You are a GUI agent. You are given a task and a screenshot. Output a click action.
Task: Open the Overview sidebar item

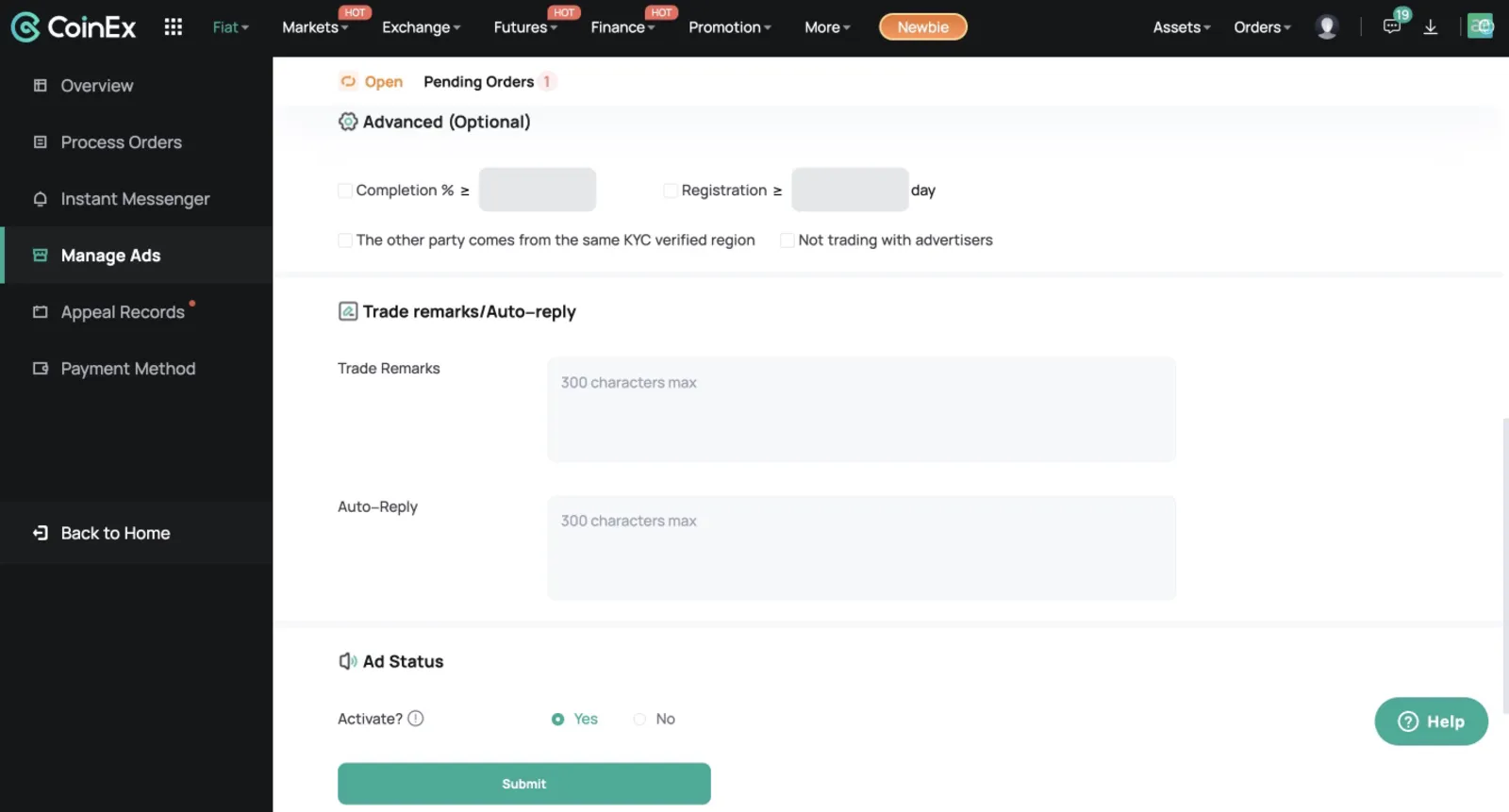136,86
